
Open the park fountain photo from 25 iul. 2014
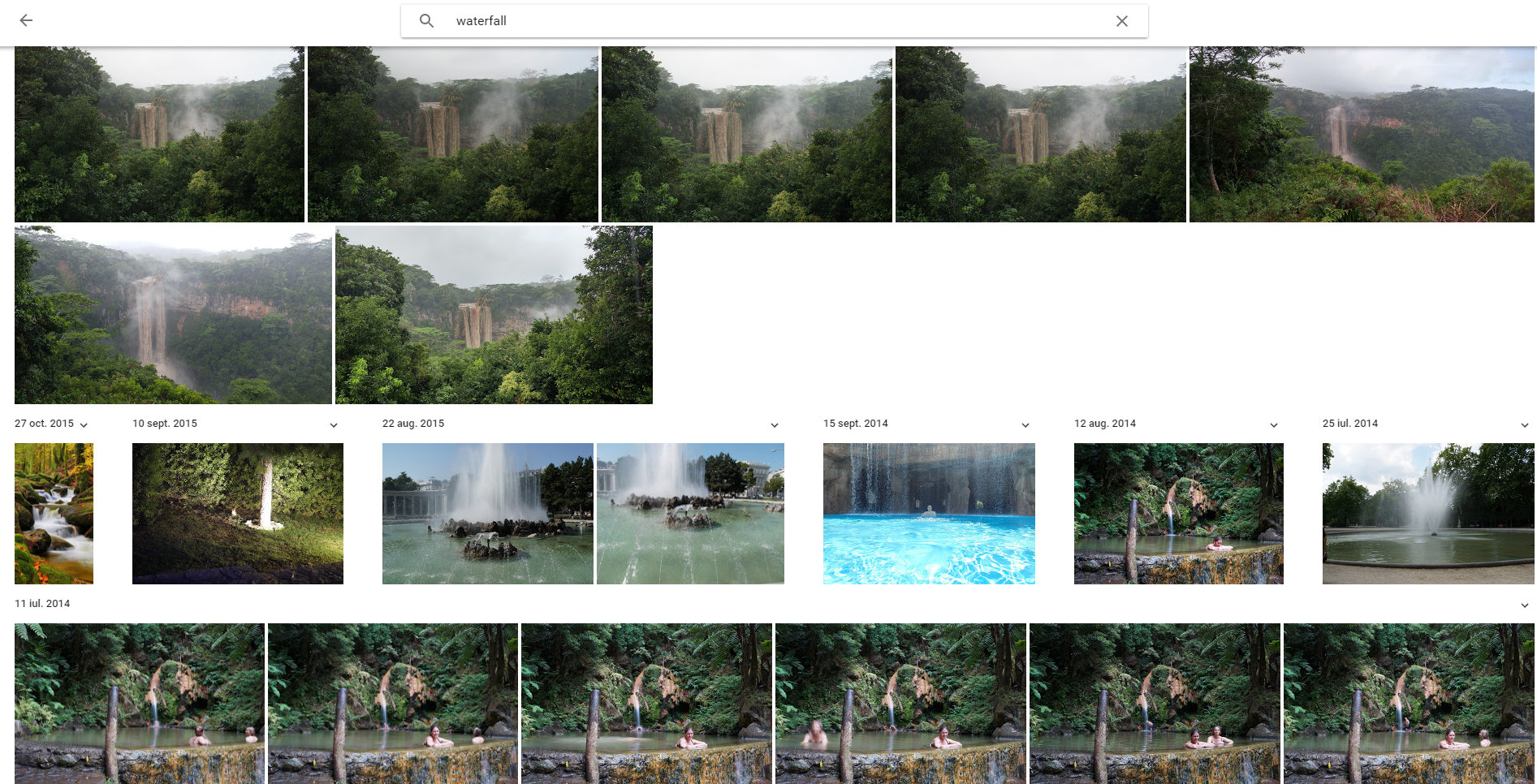1428,514
